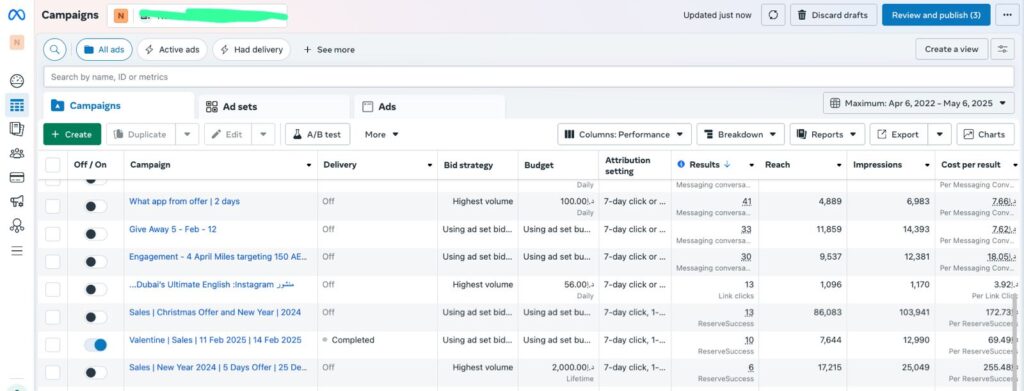This screenshot has height=391, width=1024.
Task: Open the view filter sliders icon
Action: 1002,49
